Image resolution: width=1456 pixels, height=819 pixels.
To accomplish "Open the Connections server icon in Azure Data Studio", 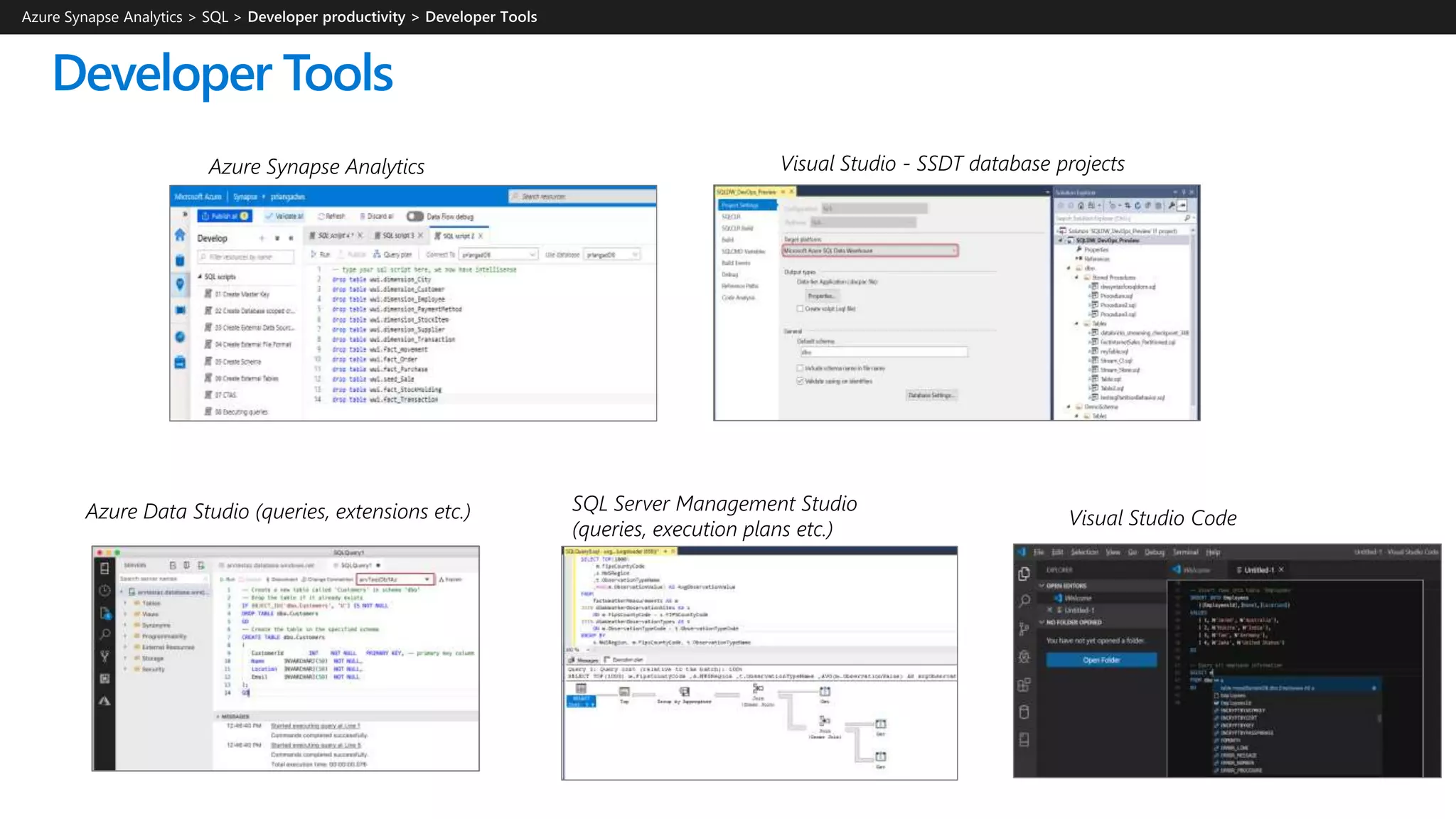I will tap(105, 568).
